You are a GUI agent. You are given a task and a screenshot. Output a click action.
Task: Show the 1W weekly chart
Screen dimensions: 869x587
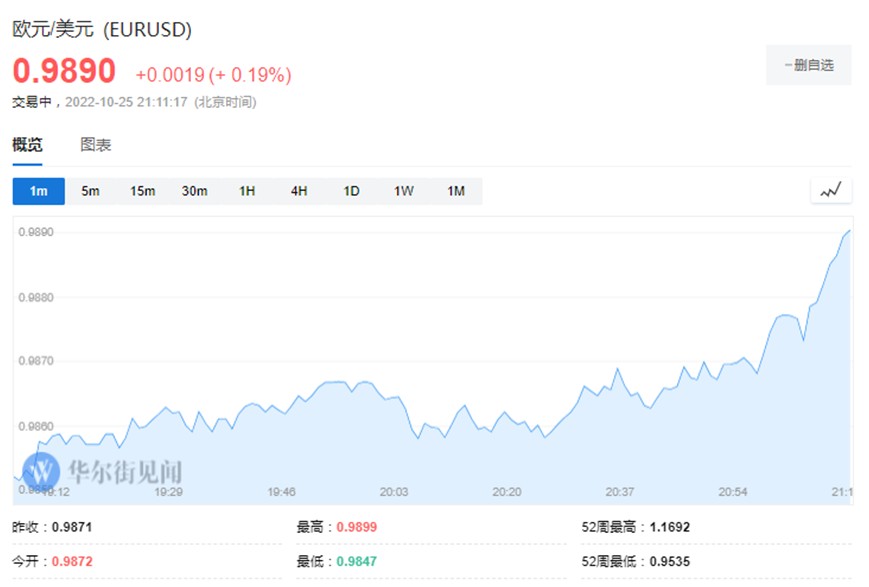pyautogui.click(x=404, y=191)
